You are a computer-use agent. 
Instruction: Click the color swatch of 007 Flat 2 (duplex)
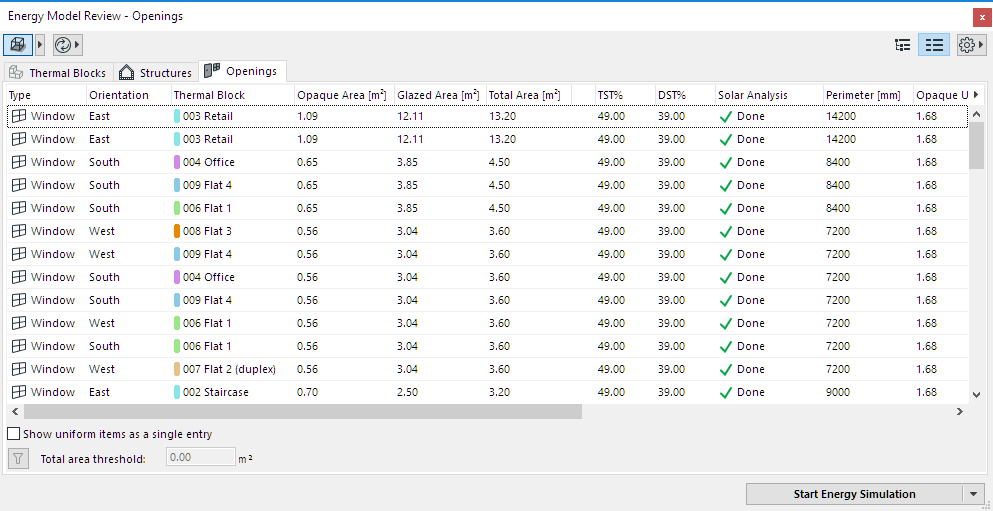pos(177,369)
